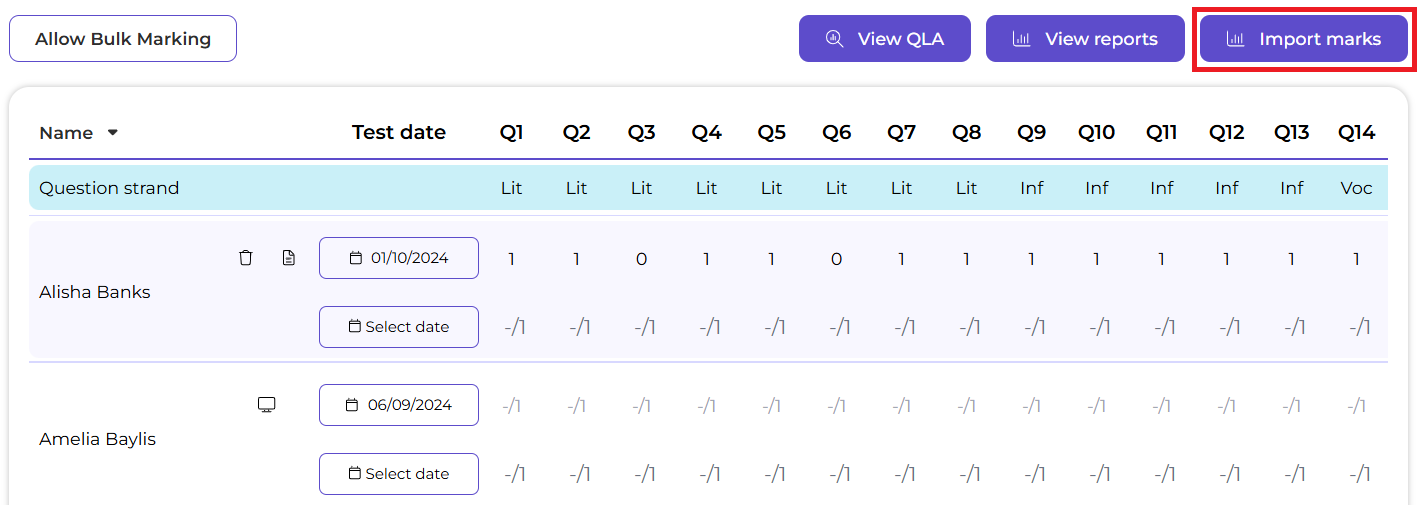The width and height of the screenshot is (1426, 513).
Task: Click the Test date column header
Action: pyautogui.click(x=399, y=132)
